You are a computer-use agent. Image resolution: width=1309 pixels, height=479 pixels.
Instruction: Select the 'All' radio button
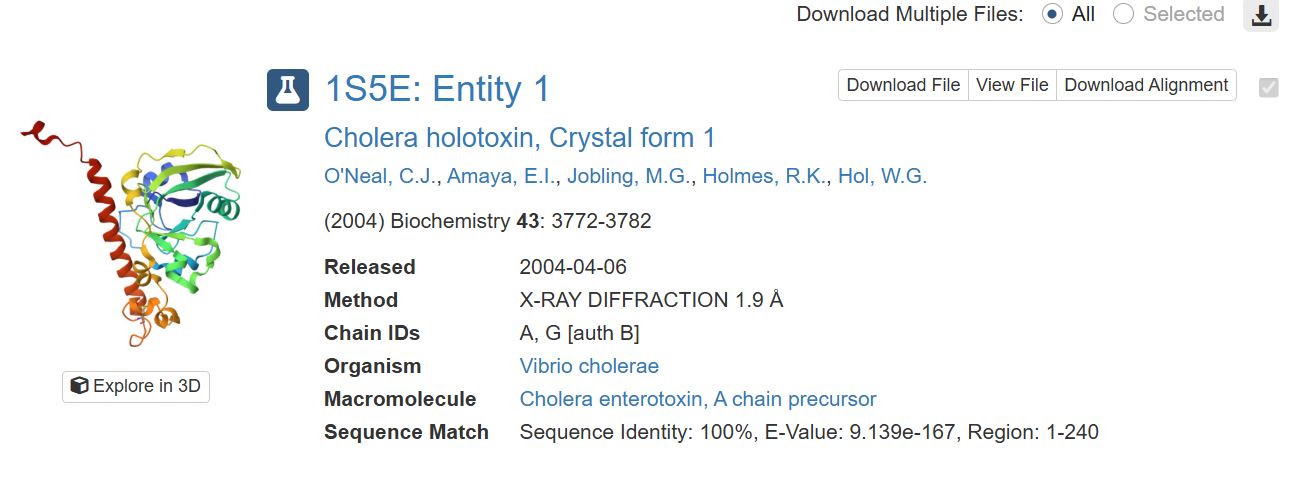1052,15
